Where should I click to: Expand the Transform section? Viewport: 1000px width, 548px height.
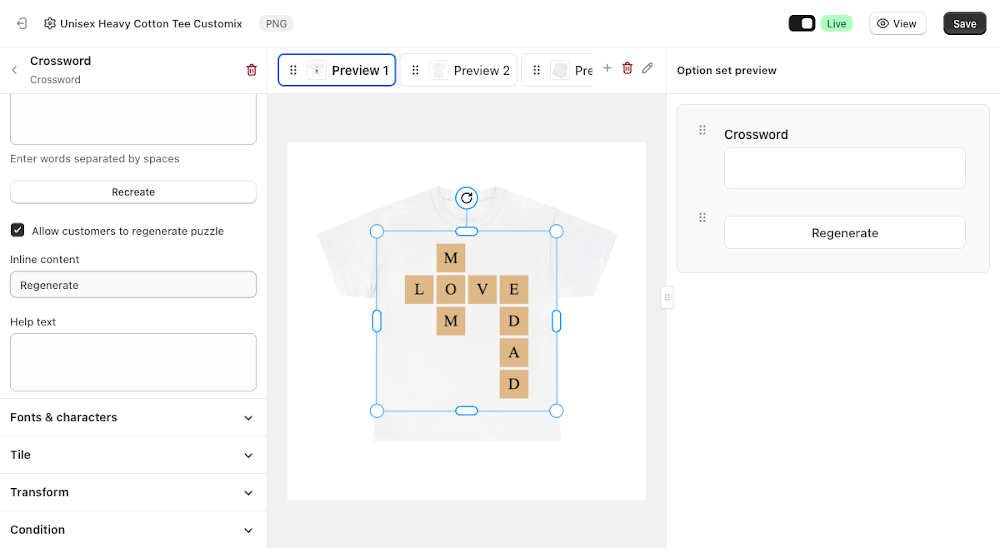tap(133, 492)
